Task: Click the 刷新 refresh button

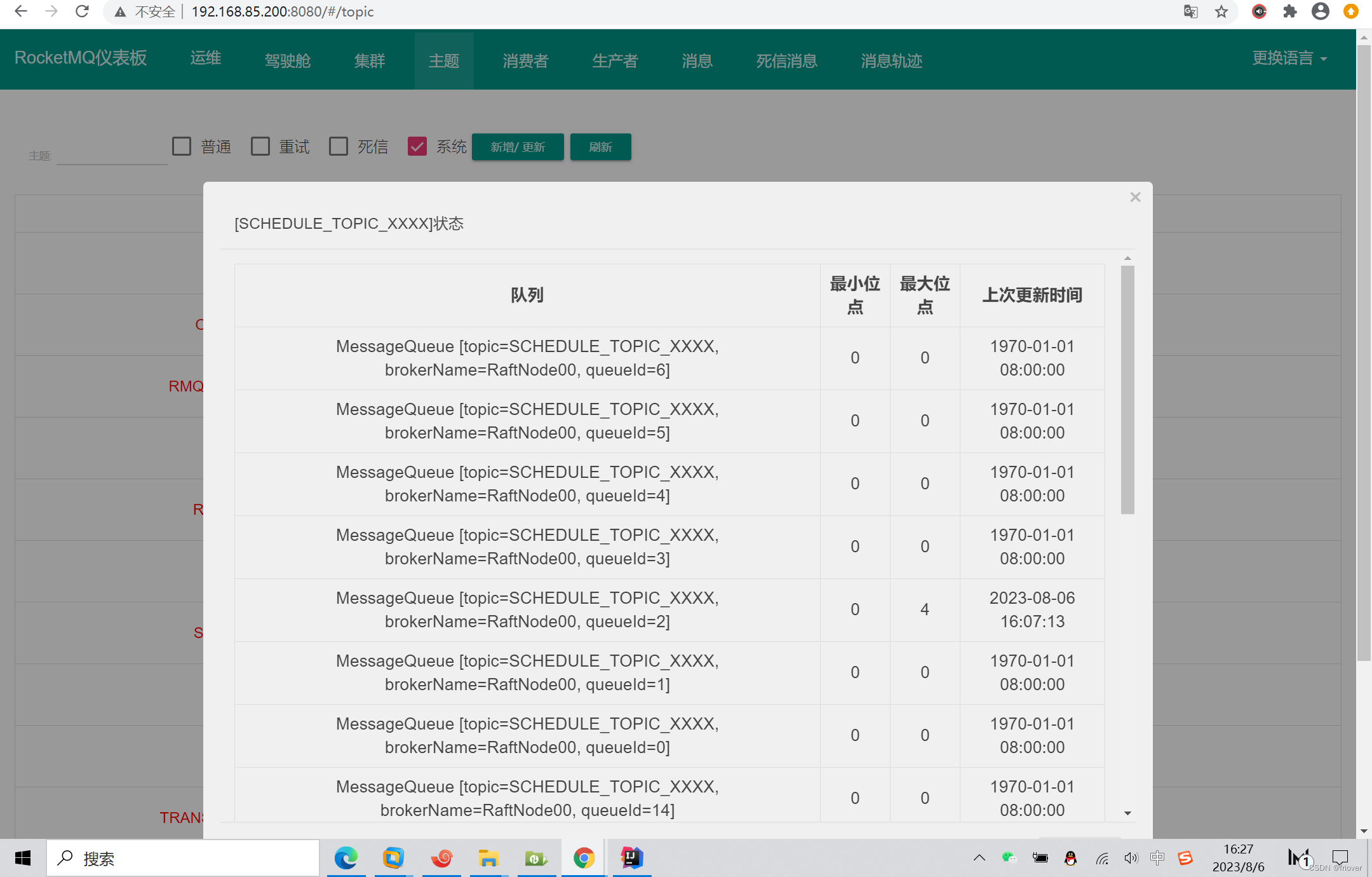Action: [601, 147]
